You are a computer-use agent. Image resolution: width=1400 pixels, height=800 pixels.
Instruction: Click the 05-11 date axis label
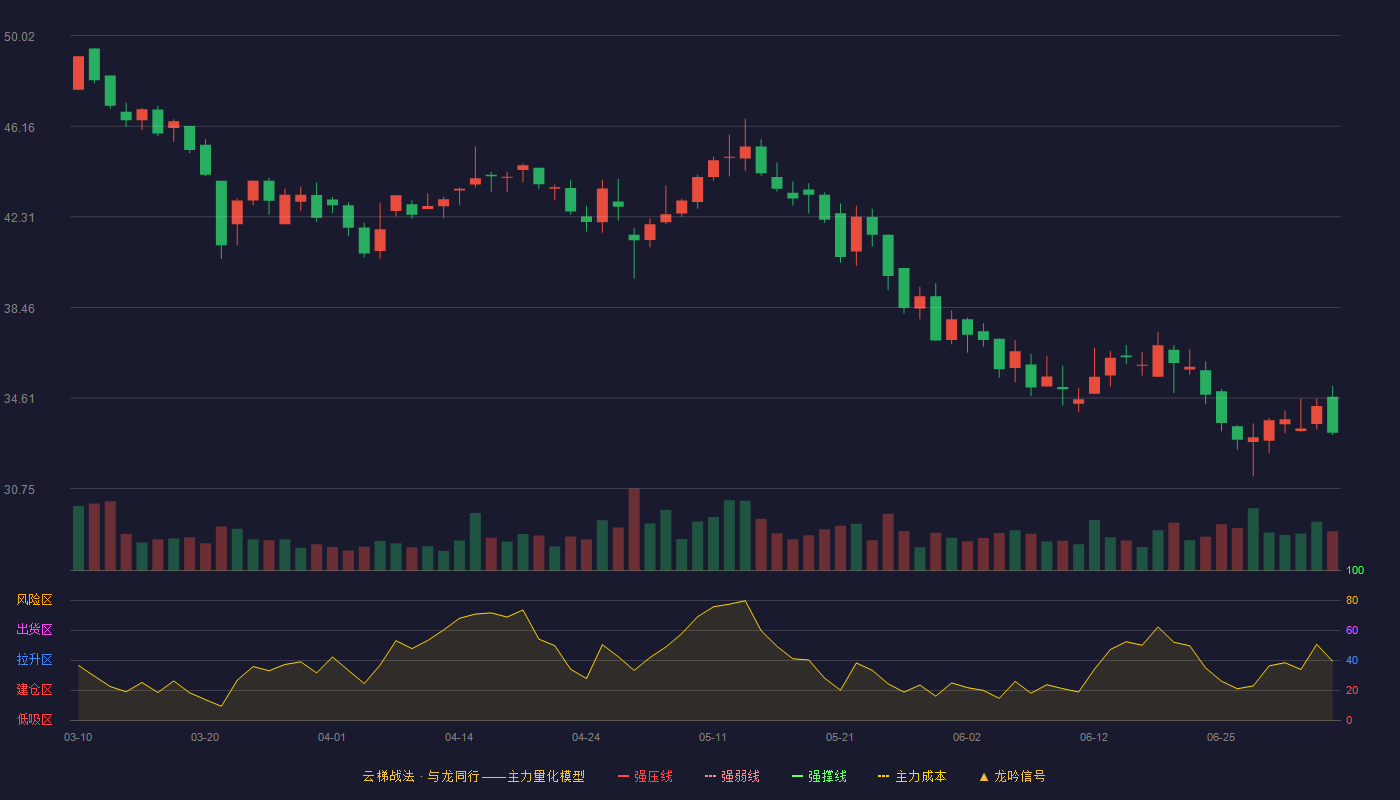coord(713,737)
